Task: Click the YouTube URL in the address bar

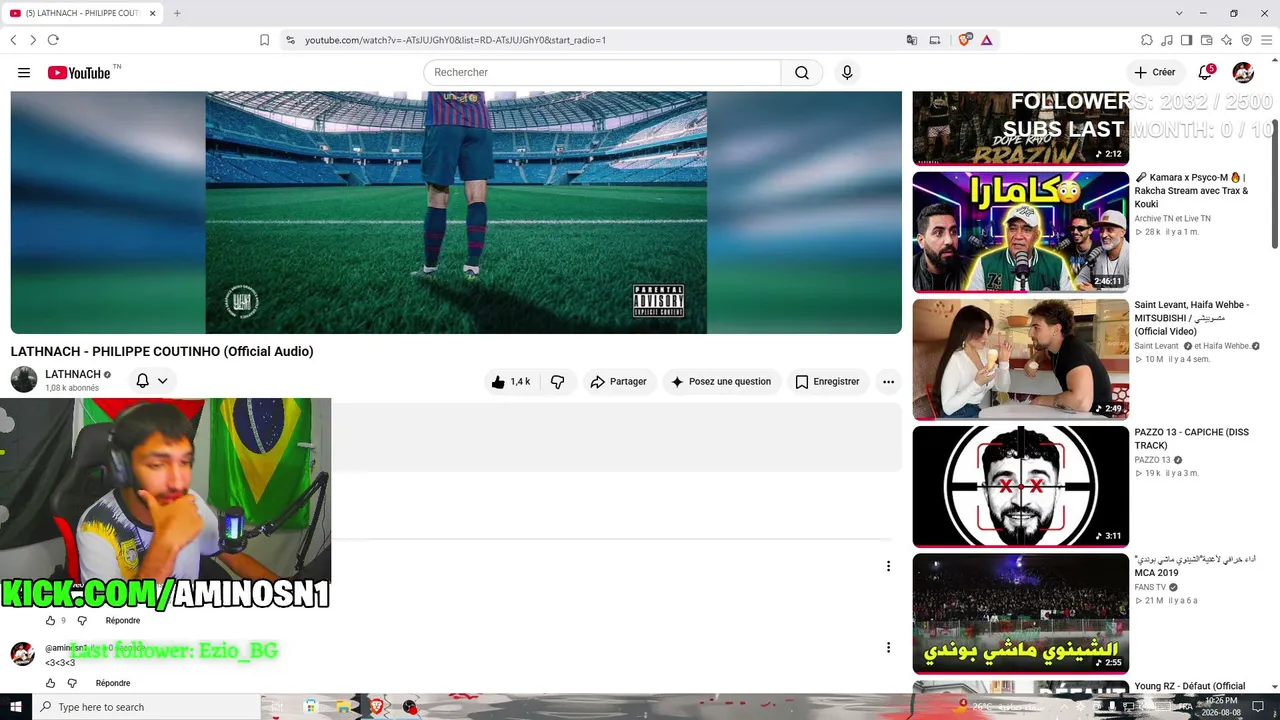Action: [x=455, y=40]
